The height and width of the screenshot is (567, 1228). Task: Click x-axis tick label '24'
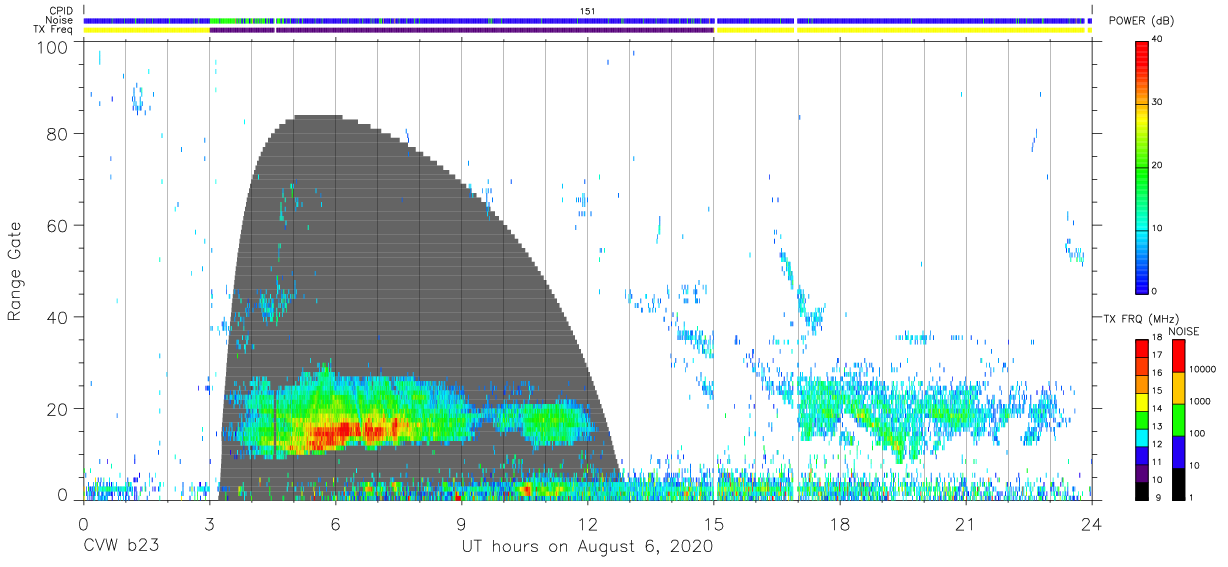click(1091, 524)
